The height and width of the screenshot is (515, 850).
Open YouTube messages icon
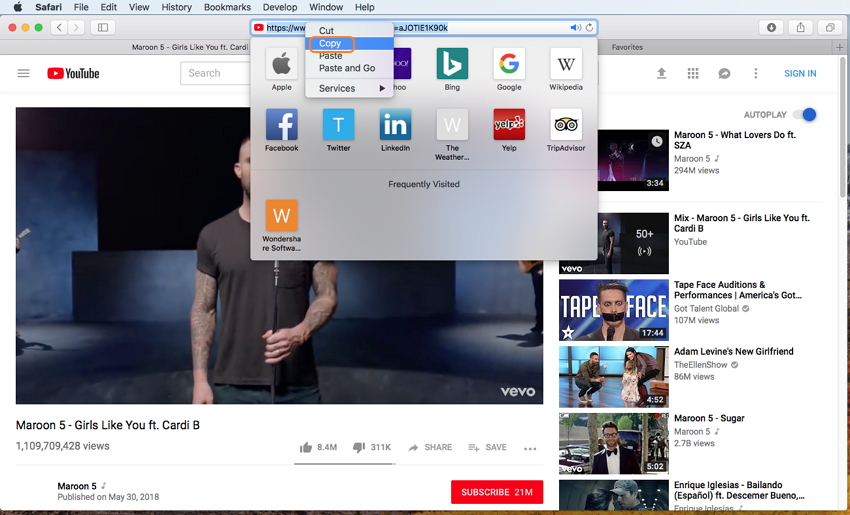(724, 73)
